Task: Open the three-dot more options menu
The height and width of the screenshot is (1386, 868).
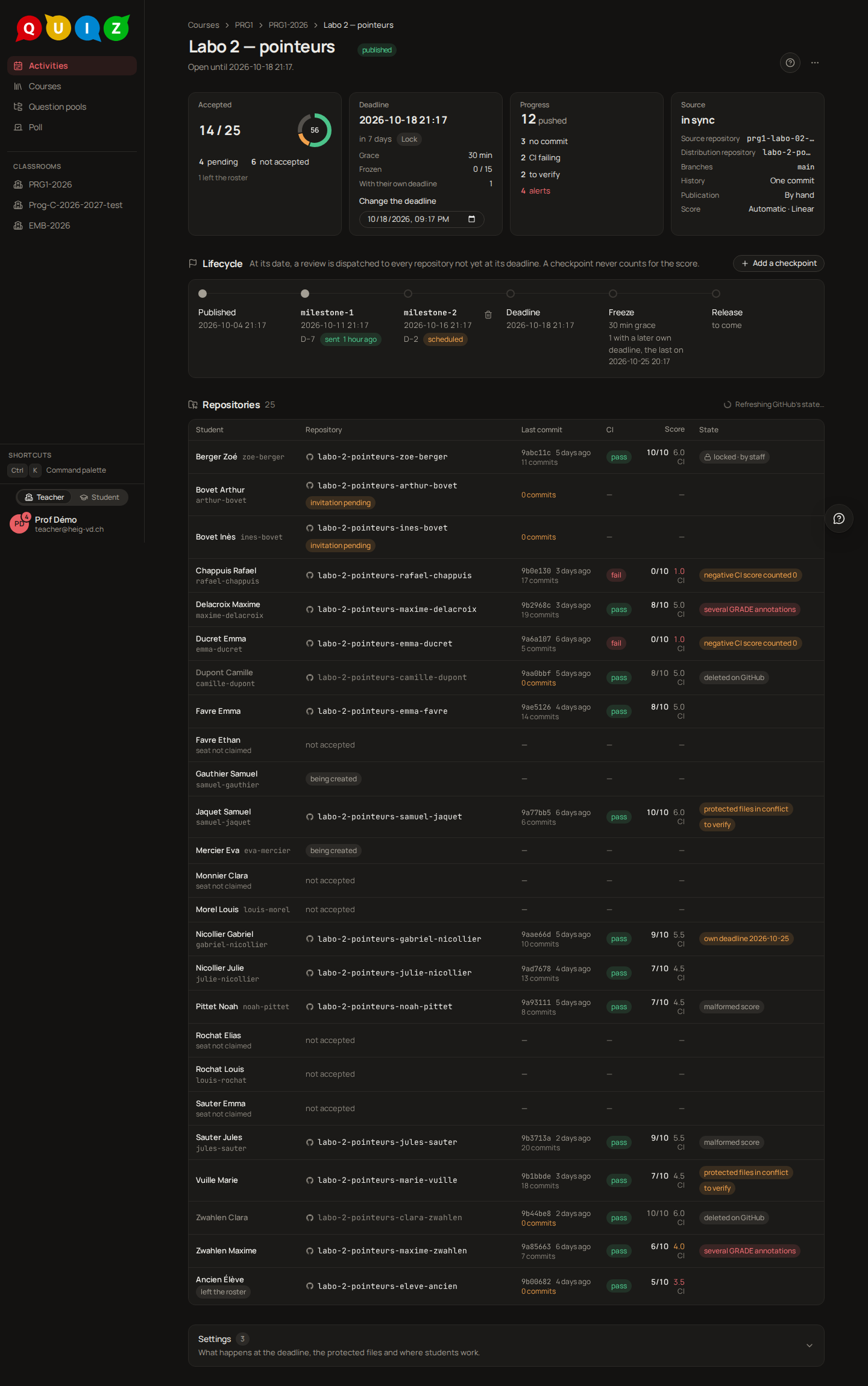Action: click(x=815, y=63)
